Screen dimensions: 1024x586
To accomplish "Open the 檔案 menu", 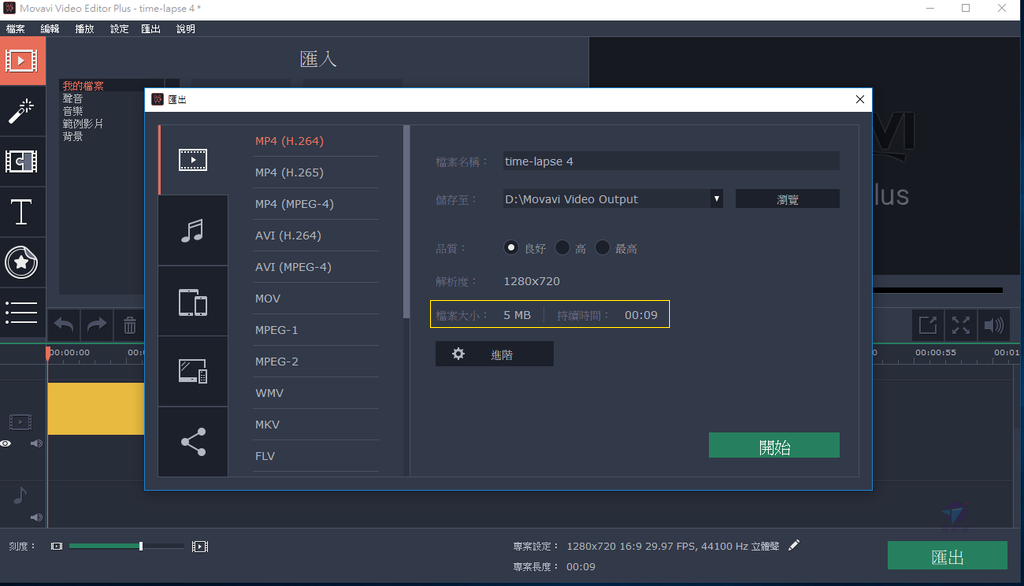I will pyautogui.click(x=15, y=29).
